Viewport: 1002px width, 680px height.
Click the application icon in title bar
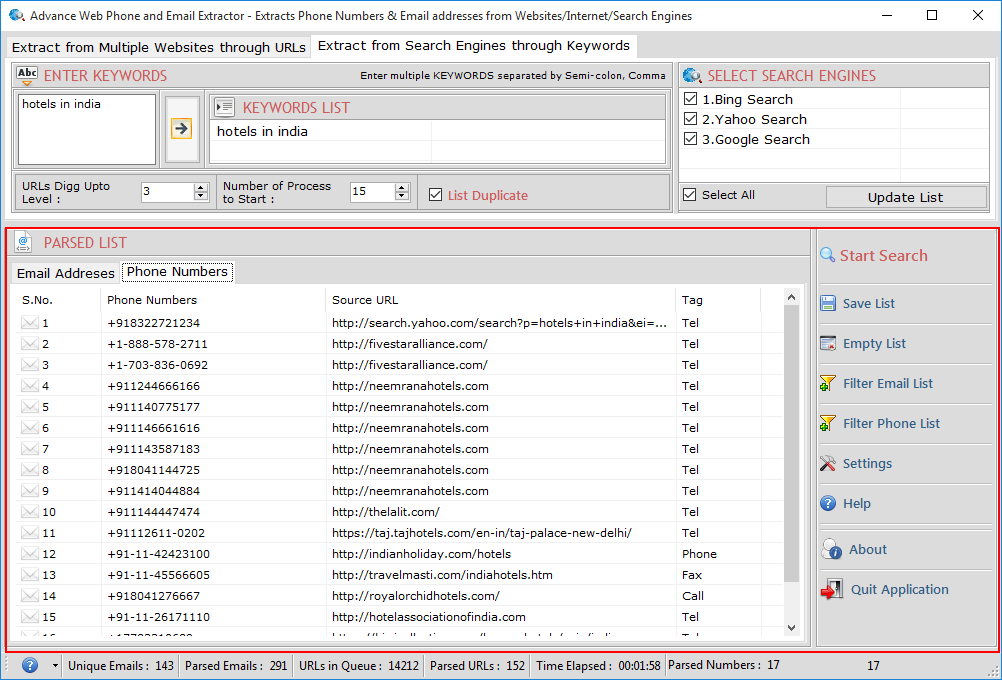point(17,15)
